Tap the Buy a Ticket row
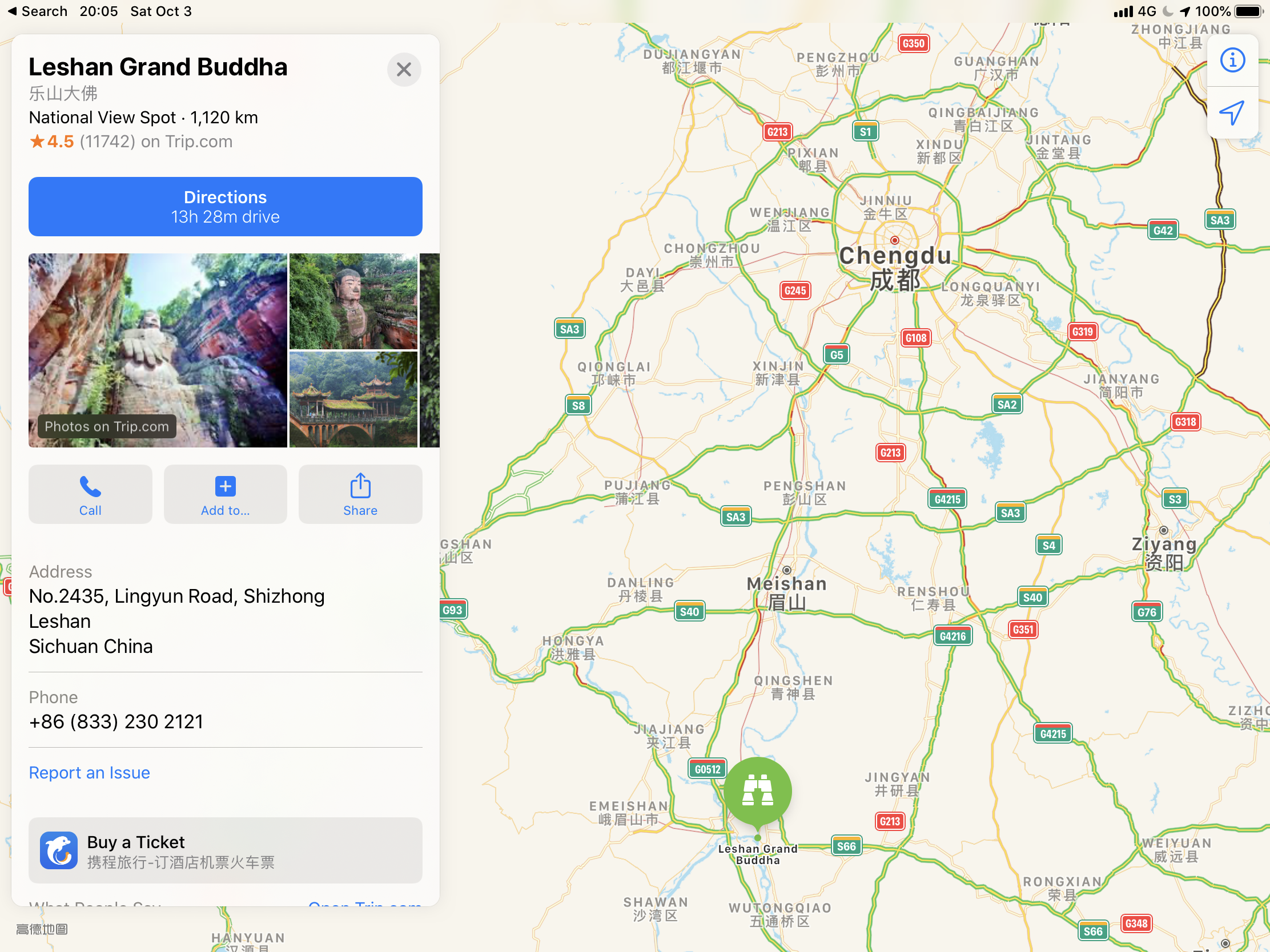This screenshot has width=1270, height=952. click(x=225, y=850)
